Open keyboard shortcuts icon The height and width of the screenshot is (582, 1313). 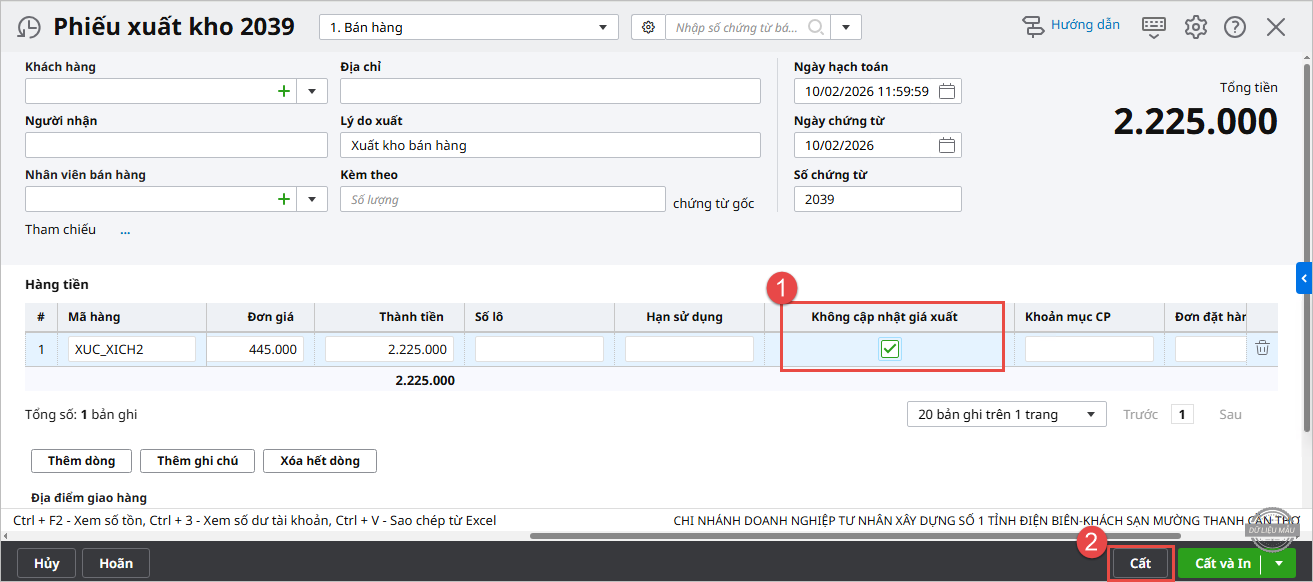tap(1154, 27)
